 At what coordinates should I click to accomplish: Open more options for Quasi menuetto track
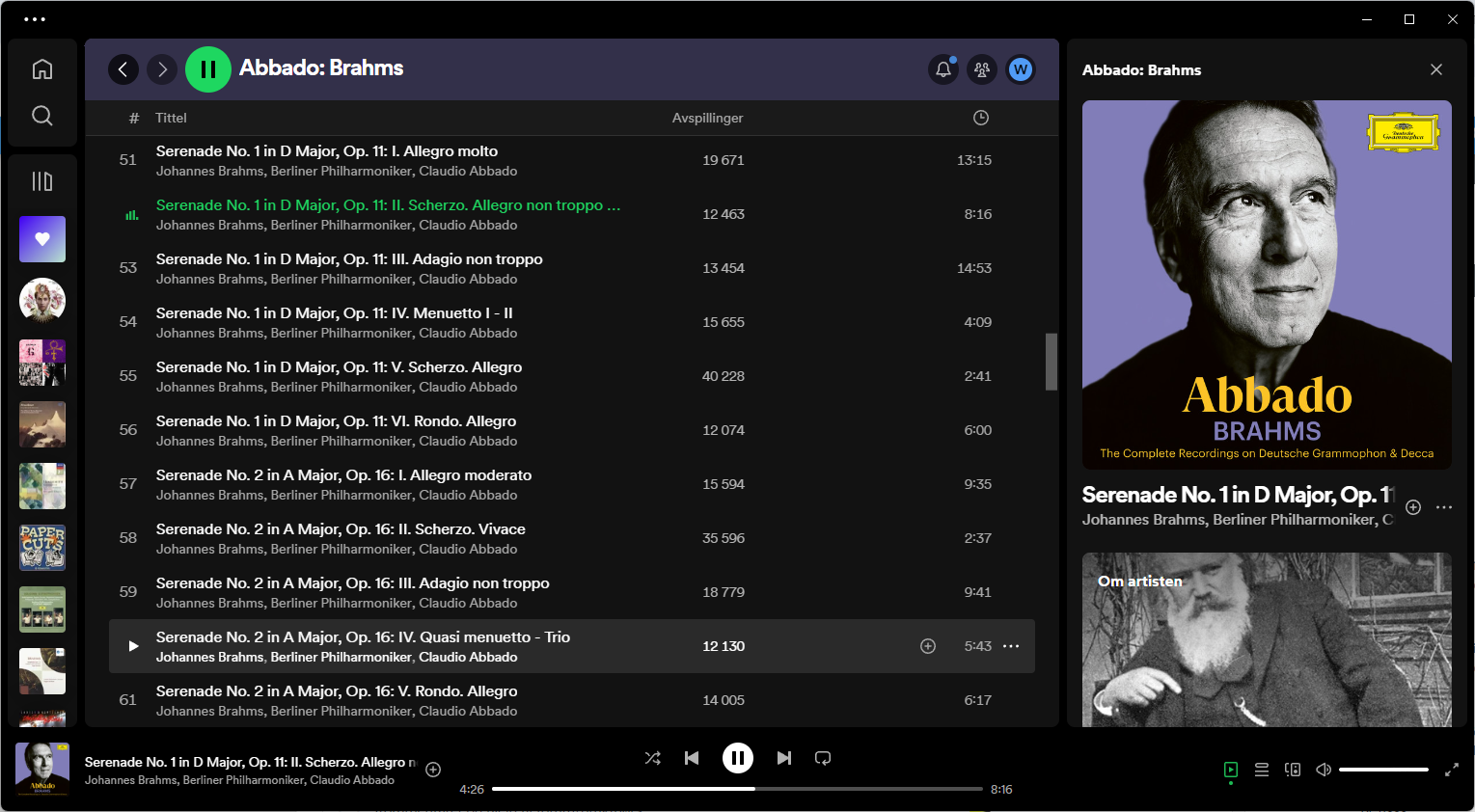tap(1011, 646)
